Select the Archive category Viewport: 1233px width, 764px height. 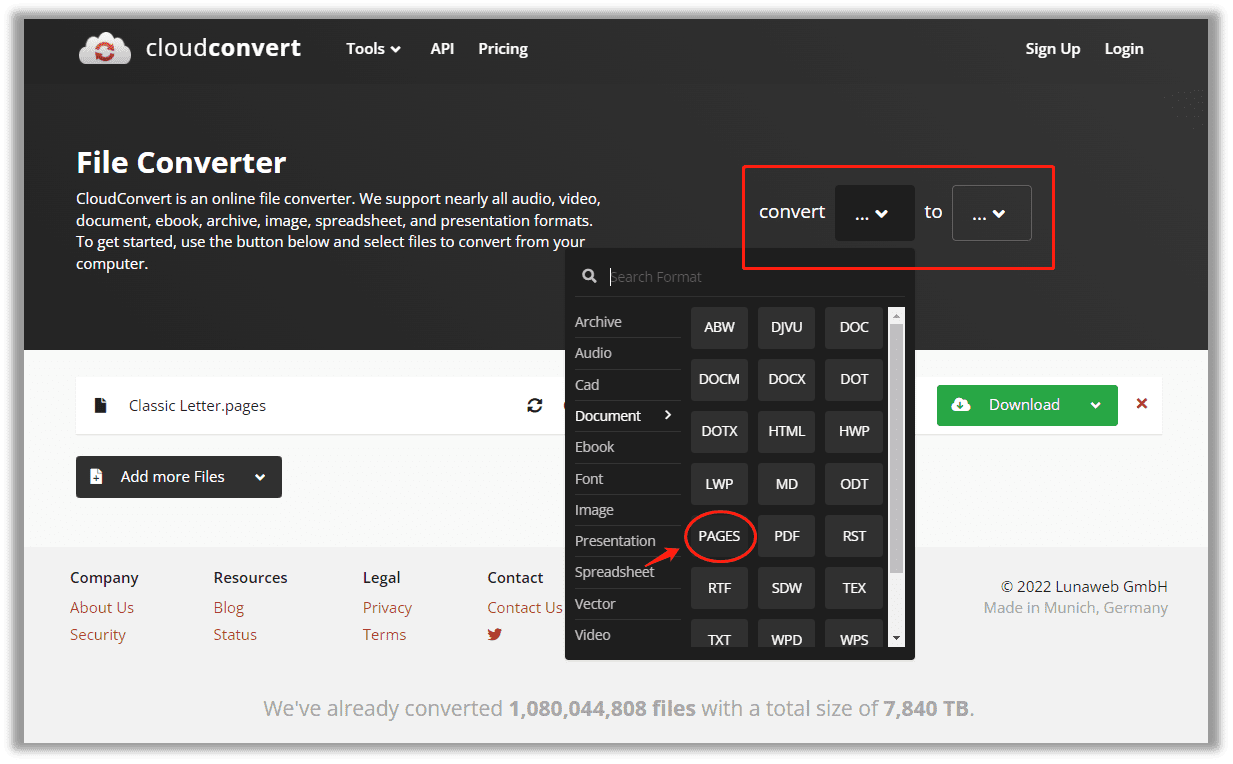pos(627,322)
